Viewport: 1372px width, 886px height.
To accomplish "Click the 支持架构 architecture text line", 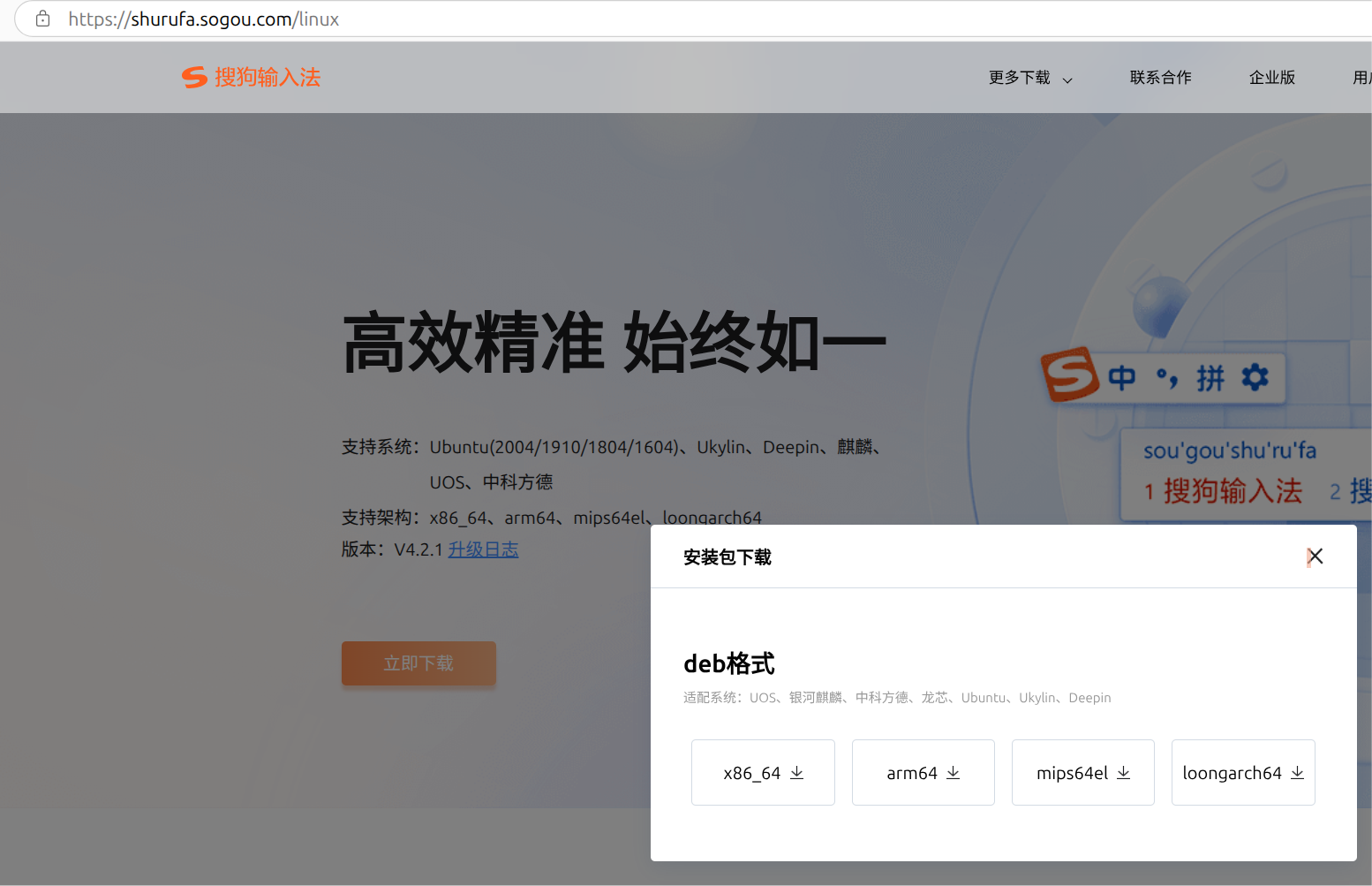I will pyautogui.click(x=552, y=518).
